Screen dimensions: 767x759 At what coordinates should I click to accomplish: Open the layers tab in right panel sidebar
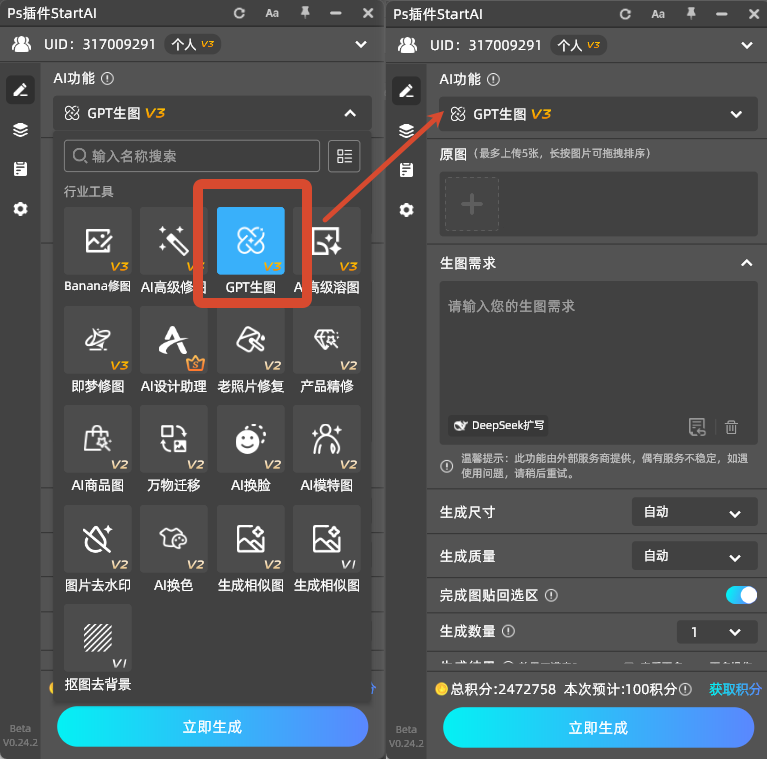(x=406, y=131)
